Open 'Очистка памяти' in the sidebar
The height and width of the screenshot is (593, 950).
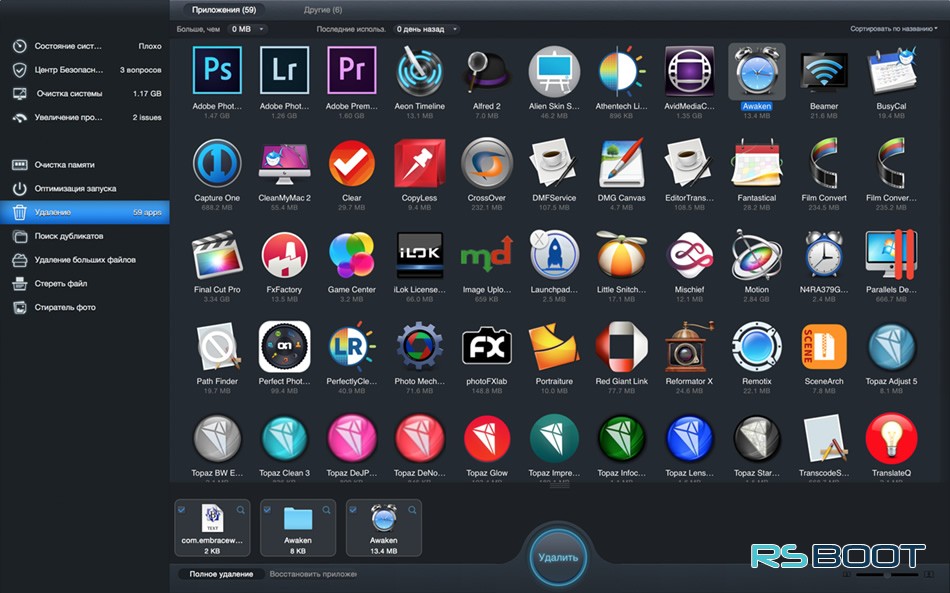pyautogui.click(x=85, y=165)
